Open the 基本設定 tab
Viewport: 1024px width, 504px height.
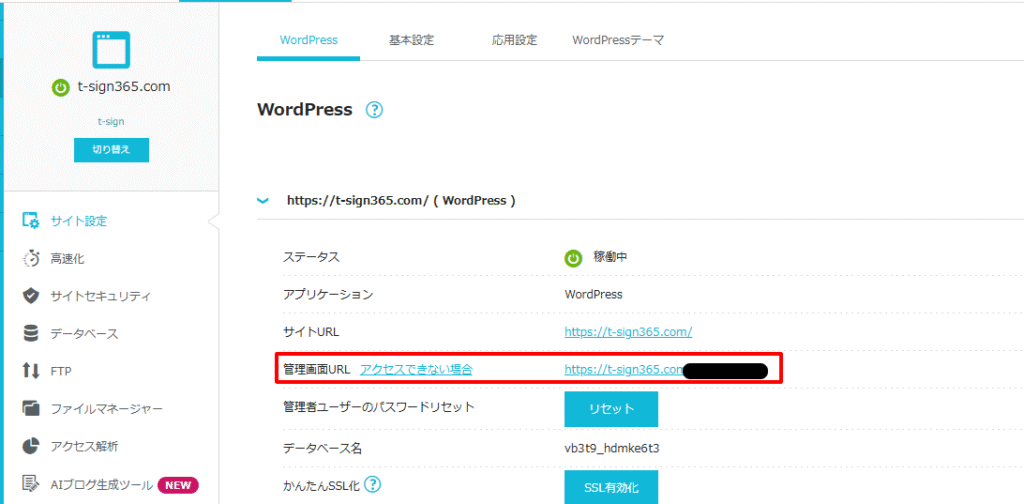coord(411,40)
